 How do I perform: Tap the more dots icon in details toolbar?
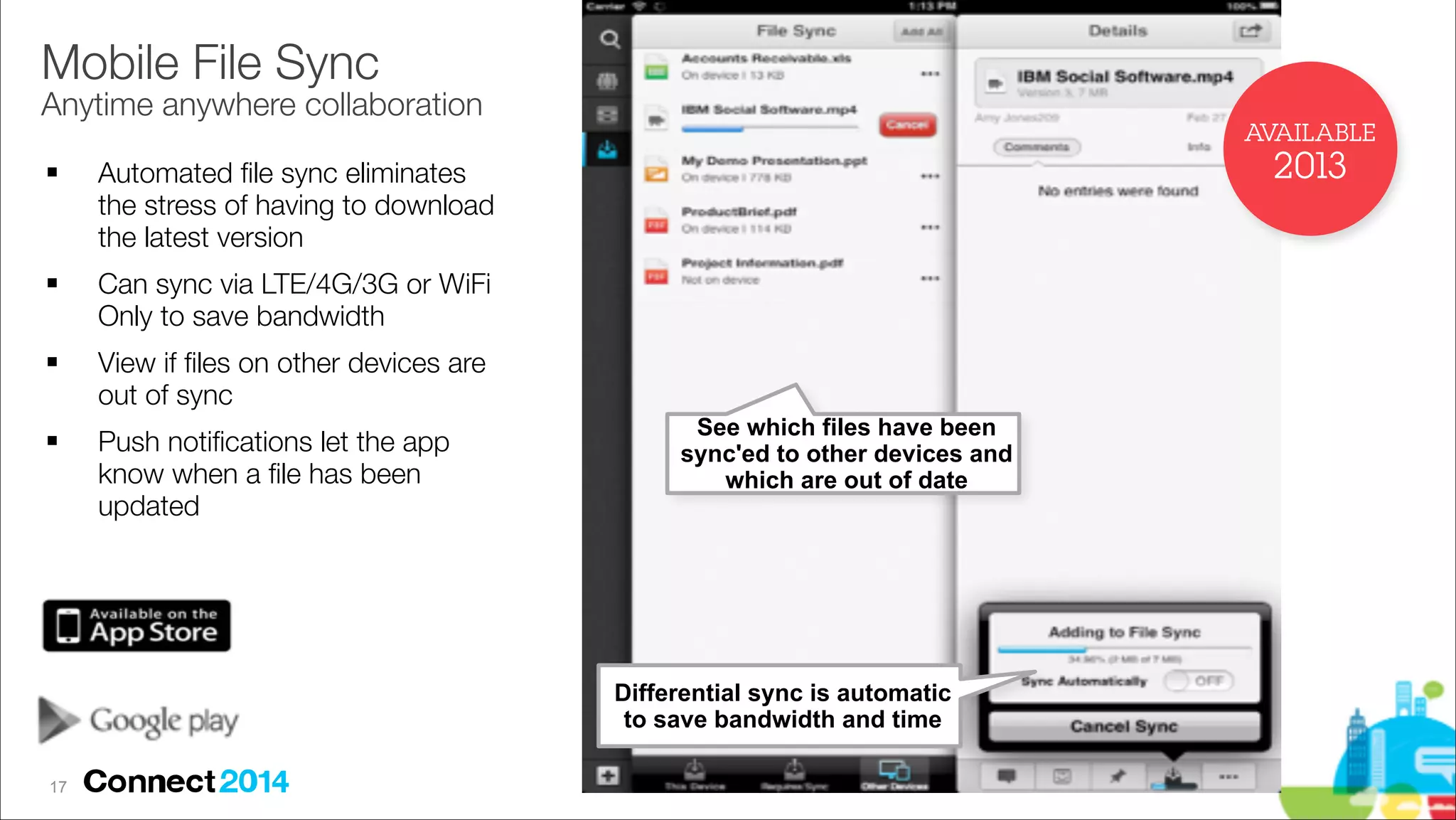tap(1228, 777)
